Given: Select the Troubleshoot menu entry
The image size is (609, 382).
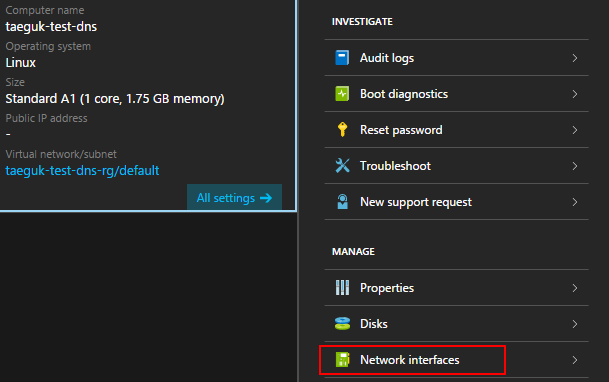Looking at the screenshot, I should [456, 166].
